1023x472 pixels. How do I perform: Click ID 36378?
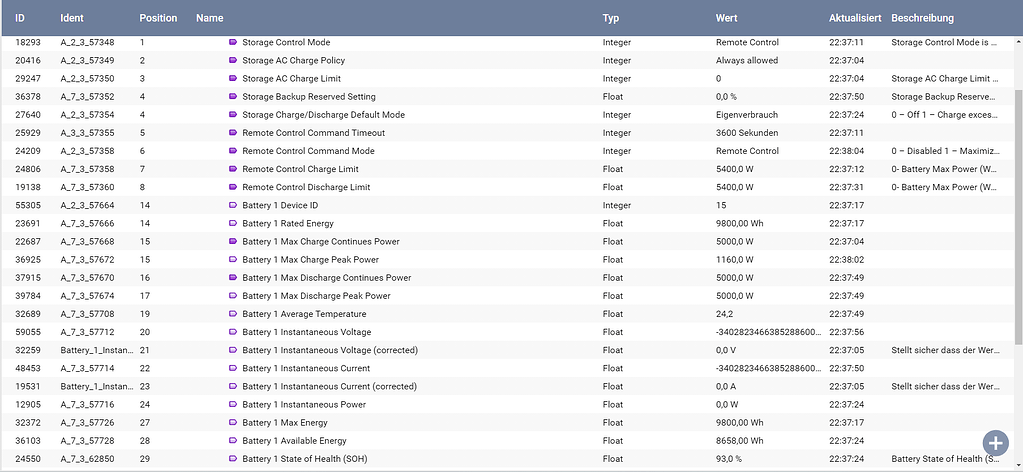[x=27, y=97]
